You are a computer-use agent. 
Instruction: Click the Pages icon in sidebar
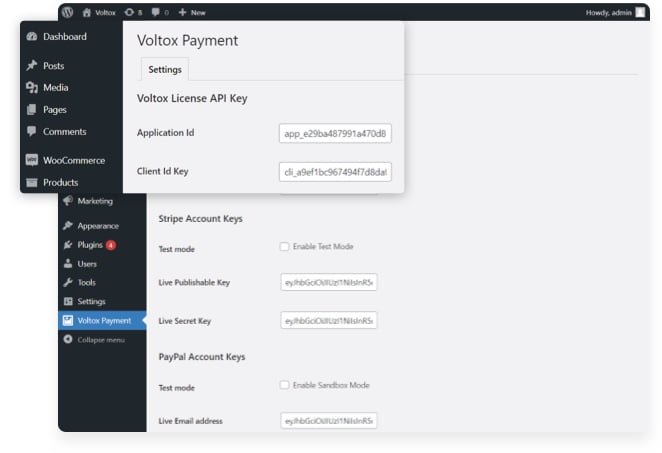[x=32, y=109]
